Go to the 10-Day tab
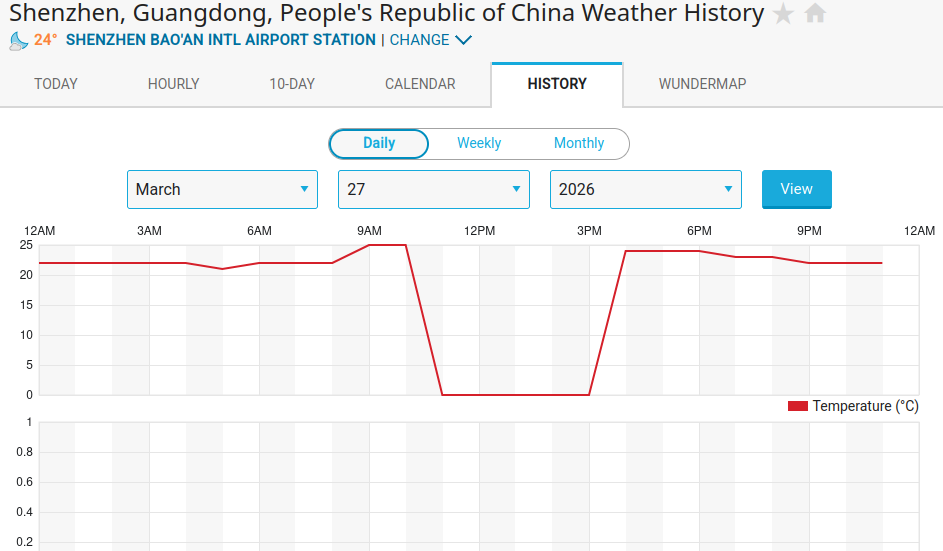Screen dimensions: 943x551 292,84
